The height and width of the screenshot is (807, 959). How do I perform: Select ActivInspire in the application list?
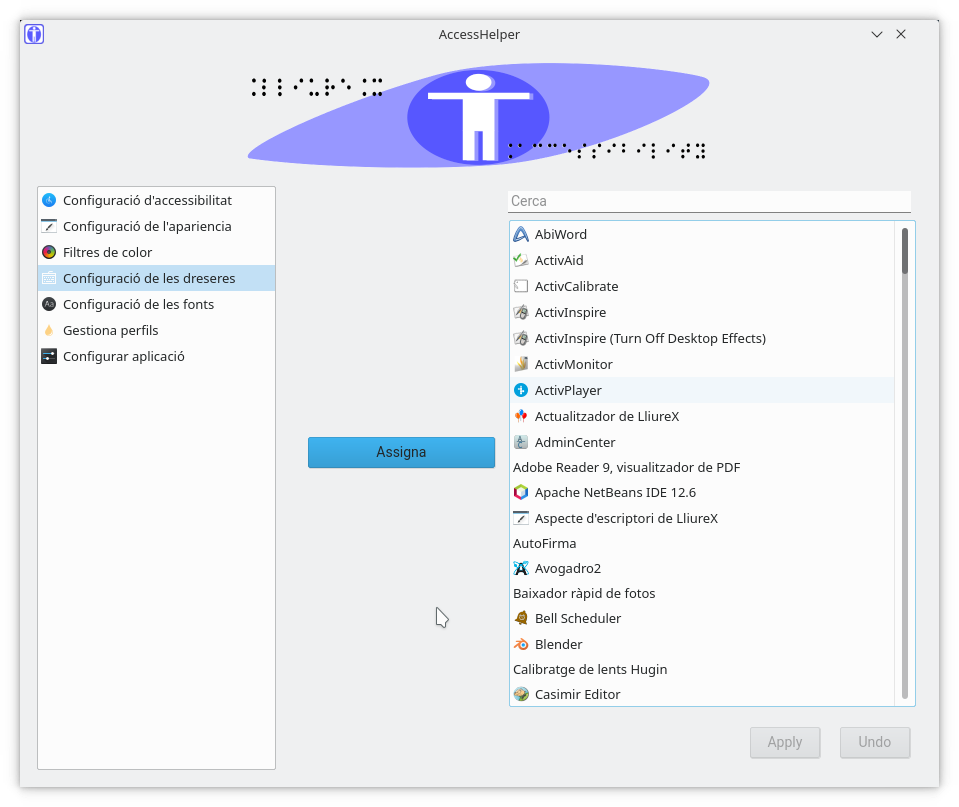click(702, 312)
